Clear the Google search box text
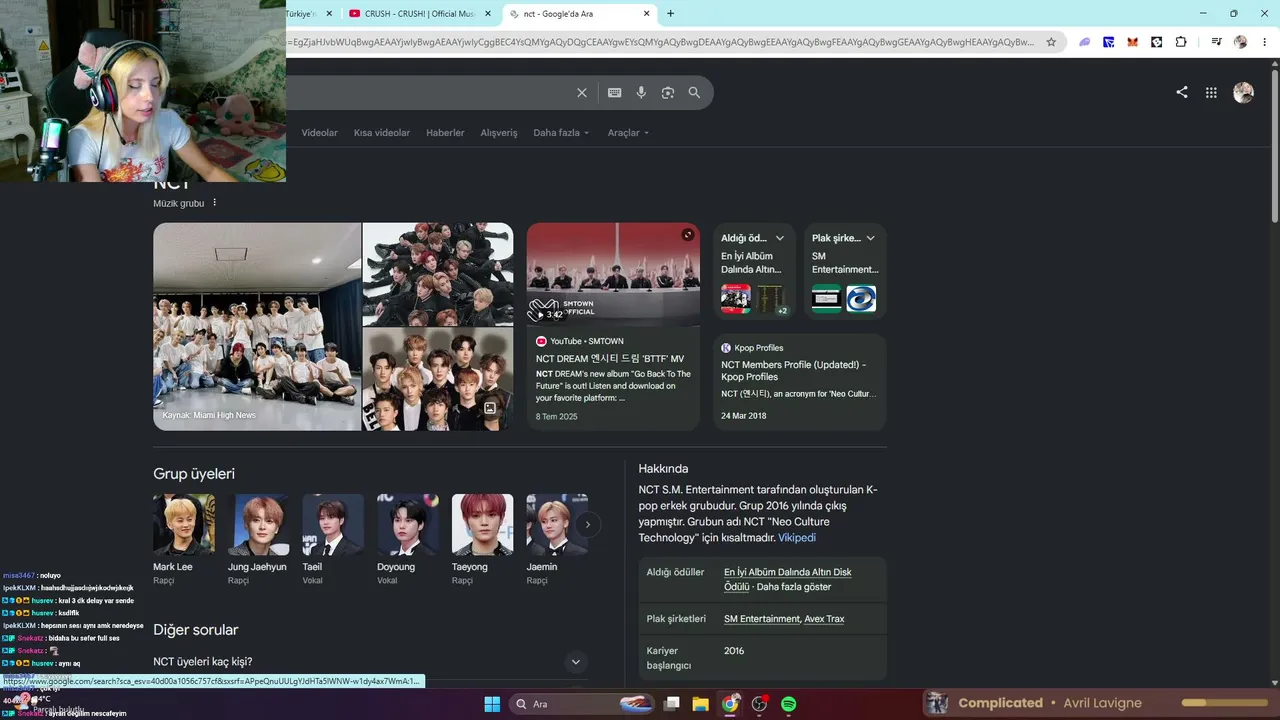This screenshot has height=720, width=1280. click(582, 93)
